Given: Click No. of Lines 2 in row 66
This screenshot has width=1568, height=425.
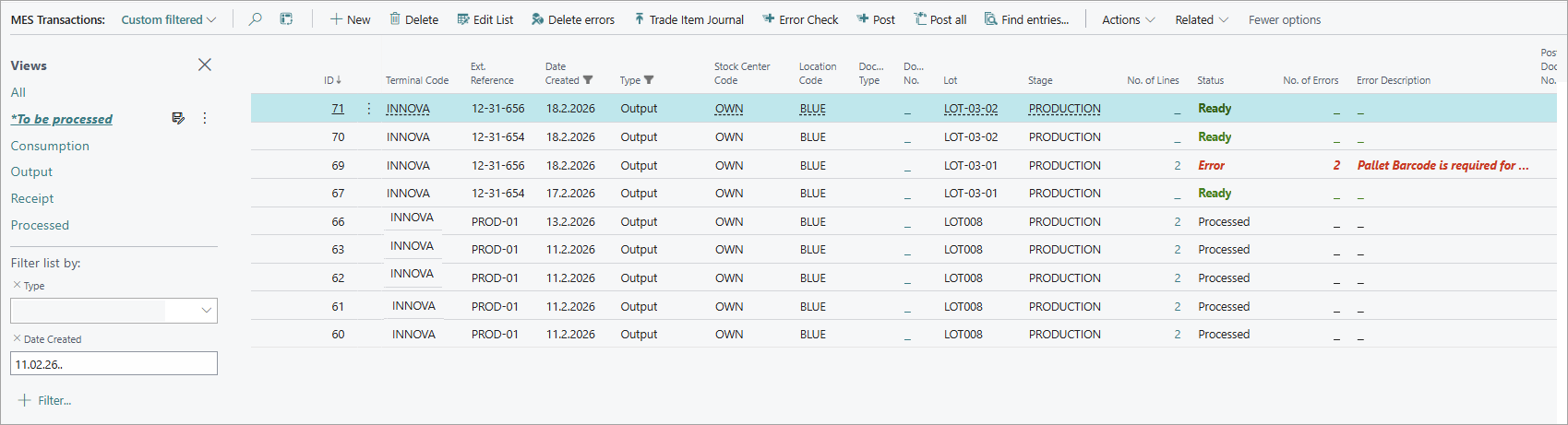Looking at the screenshot, I should [1178, 221].
